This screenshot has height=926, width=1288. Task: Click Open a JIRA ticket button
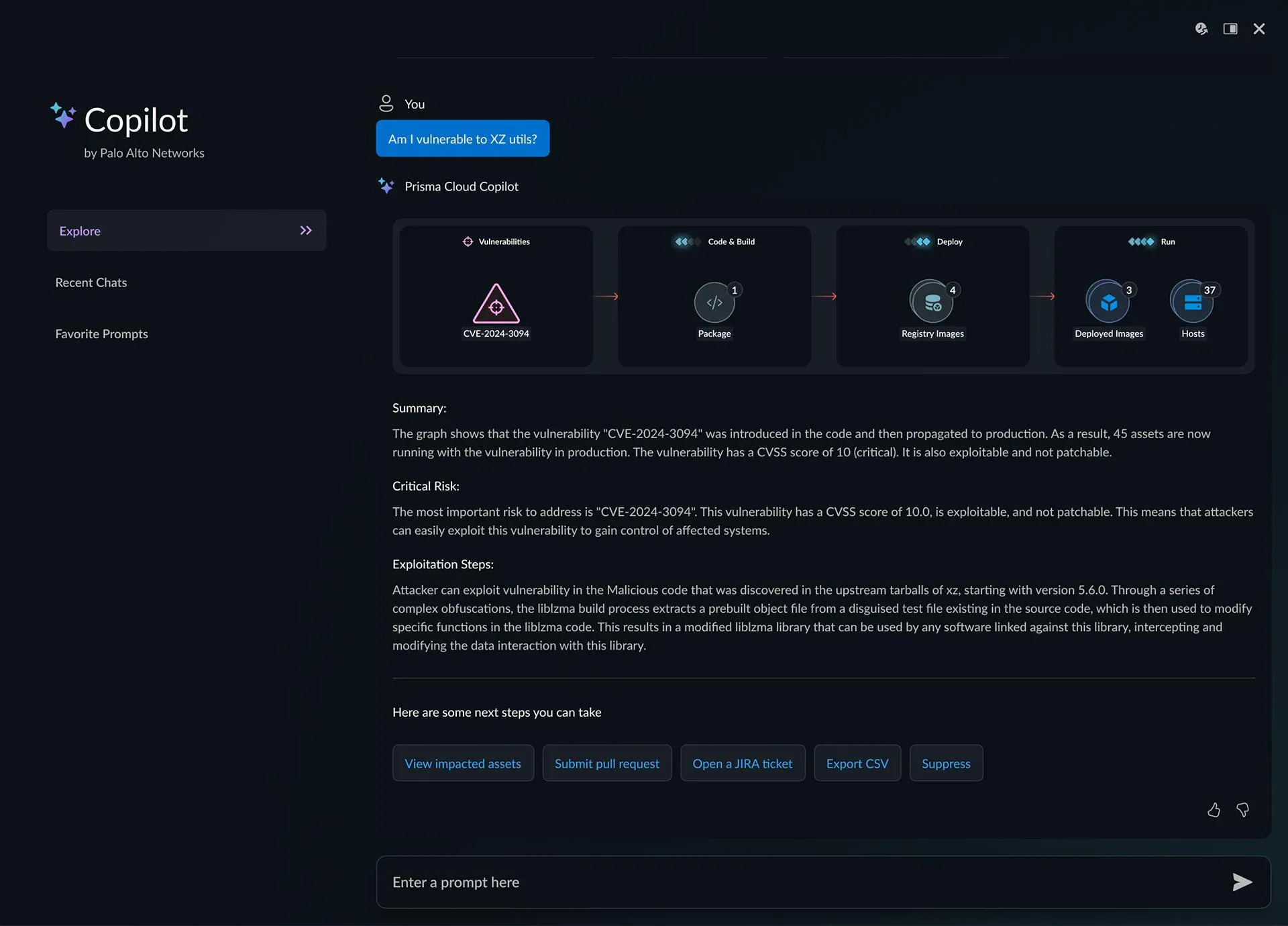tap(743, 763)
